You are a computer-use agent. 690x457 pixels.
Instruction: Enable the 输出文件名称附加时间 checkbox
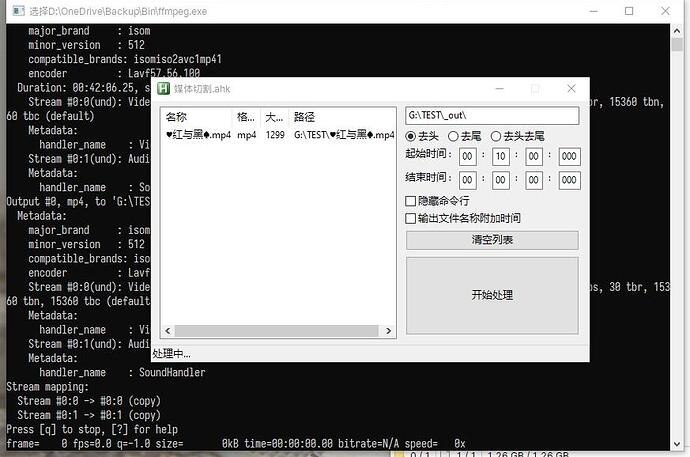pos(410,218)
